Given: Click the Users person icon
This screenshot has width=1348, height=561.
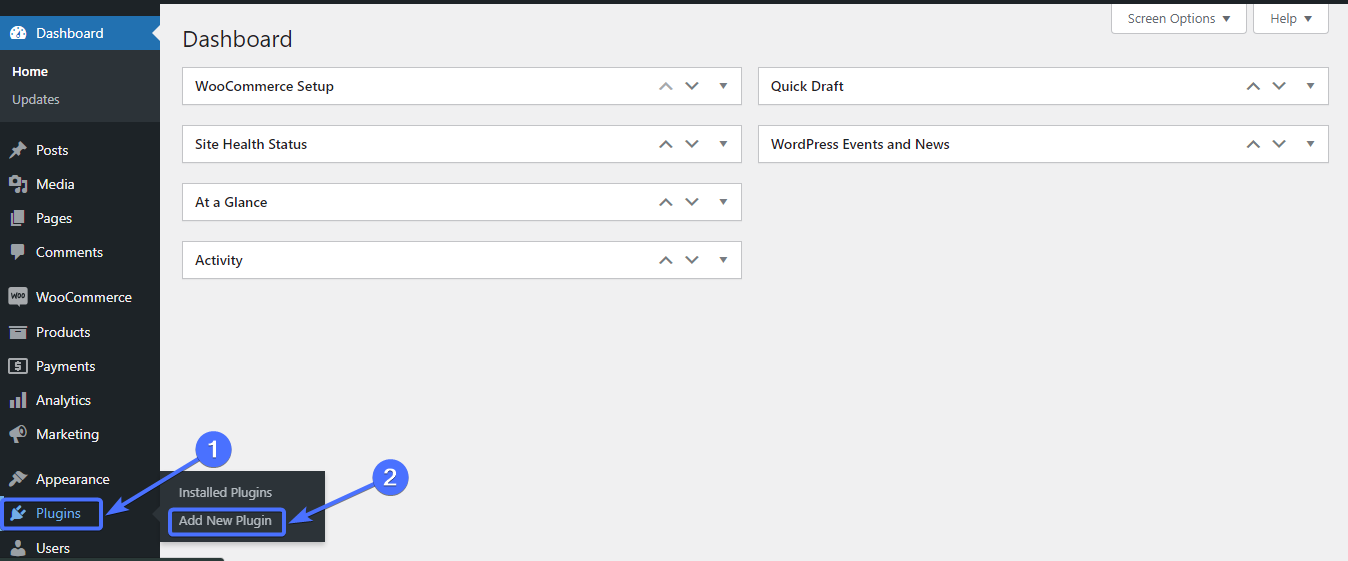Looking at the screenshot, I should coord(18,548).
